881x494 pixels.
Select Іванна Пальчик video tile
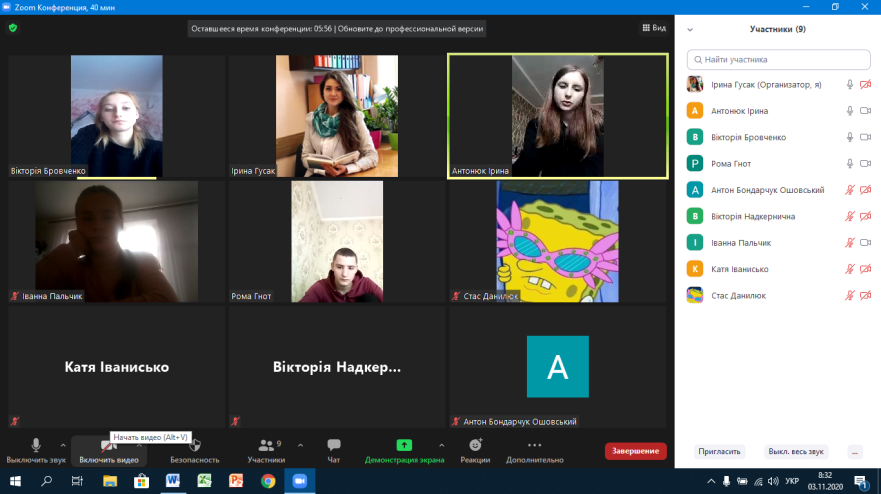pos(116,242)
